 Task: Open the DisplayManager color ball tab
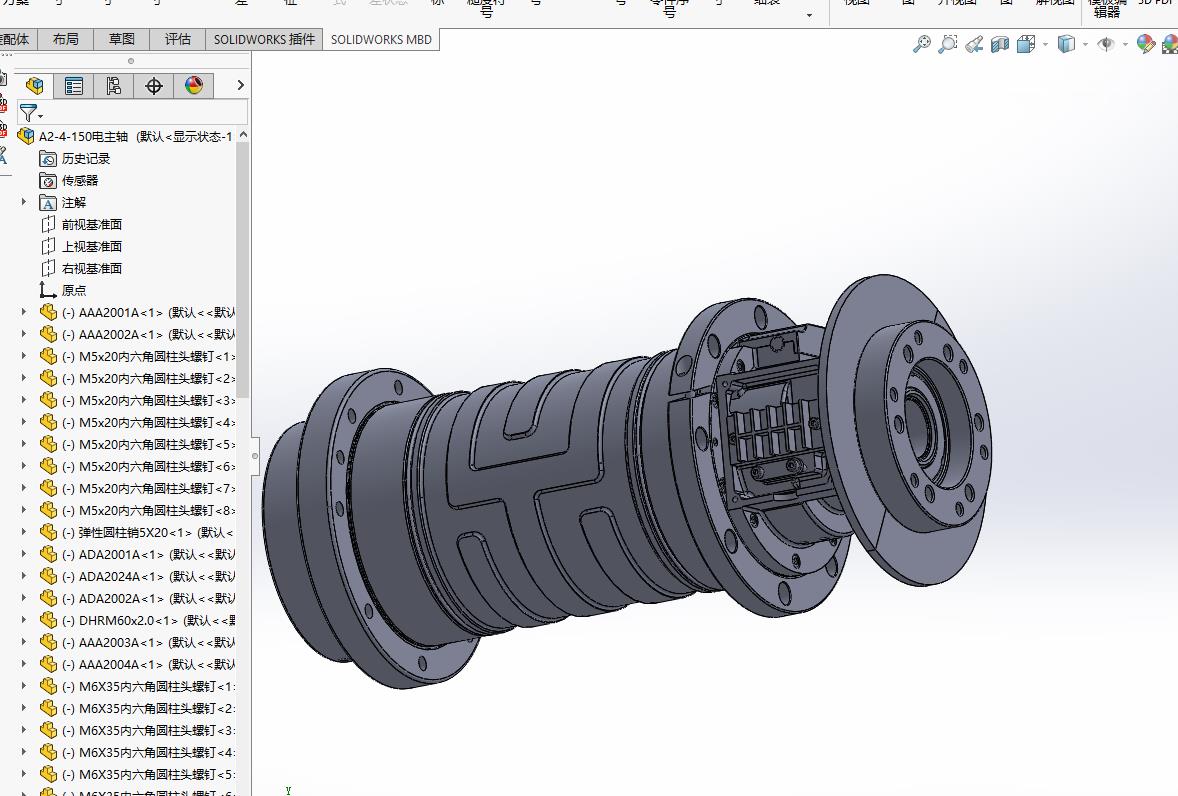coord(193,86)
